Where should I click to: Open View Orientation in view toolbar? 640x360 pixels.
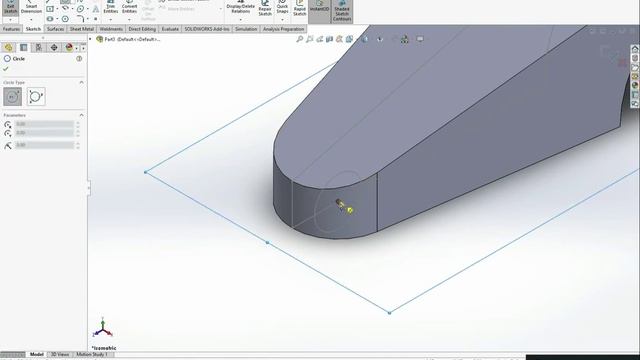pos(349,39)
